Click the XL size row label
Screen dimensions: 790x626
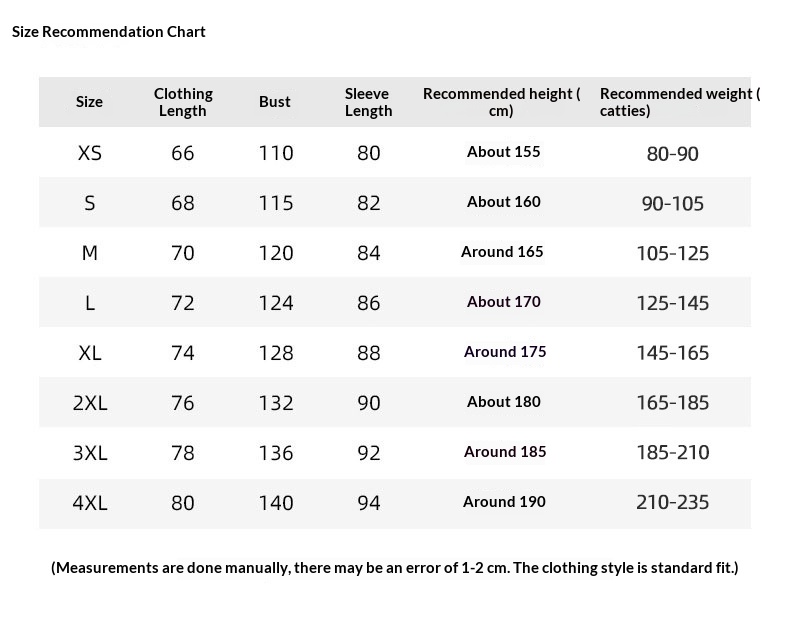90,353
